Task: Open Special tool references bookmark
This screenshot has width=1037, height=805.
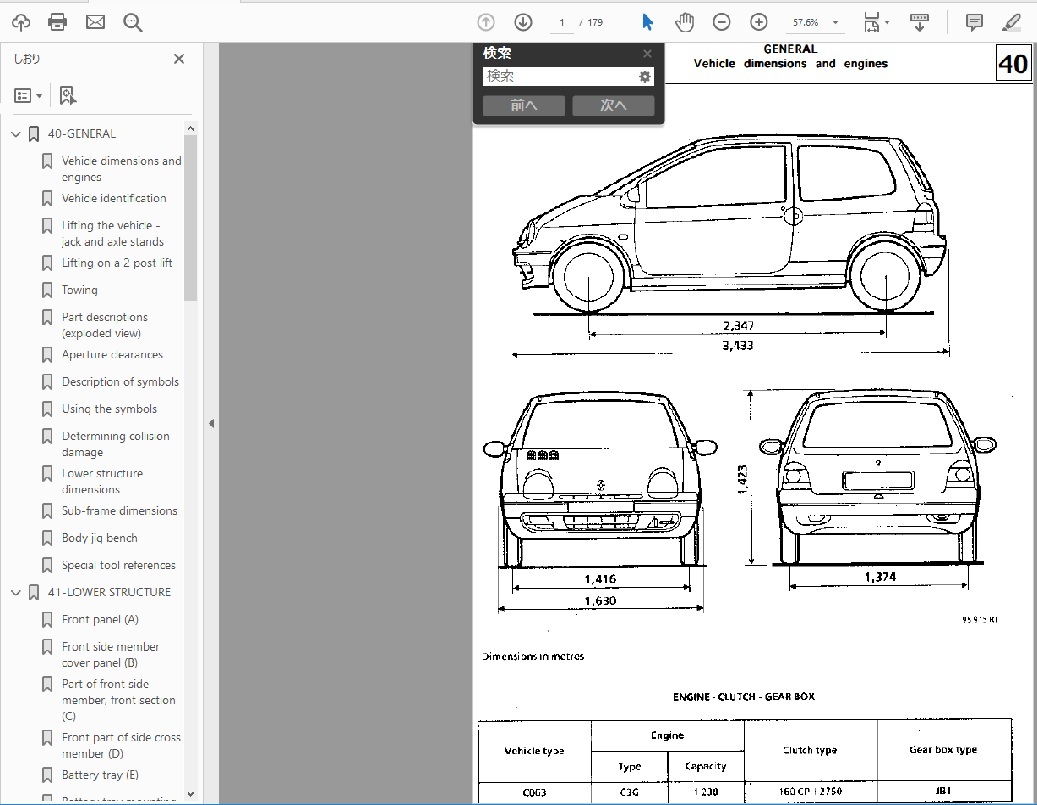Action: click(x=119, y=565)
